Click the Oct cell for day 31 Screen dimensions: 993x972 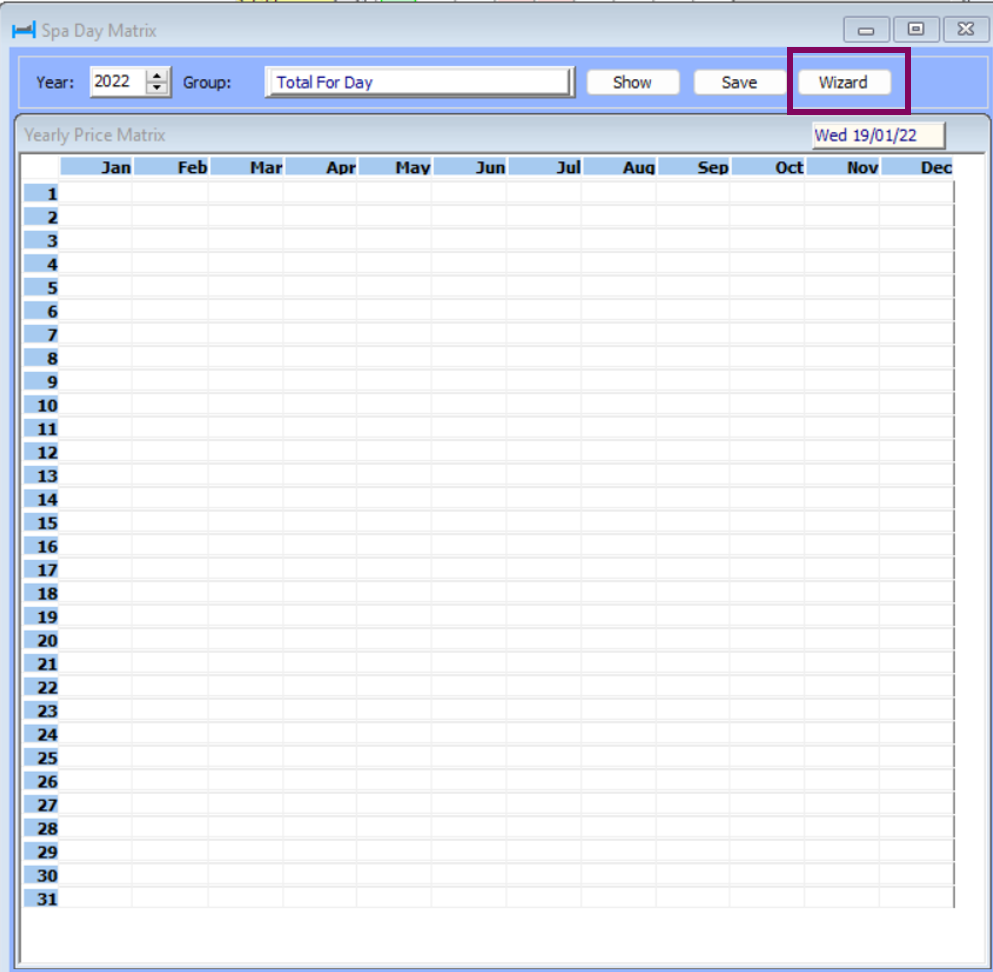click(x=768, y=899)
